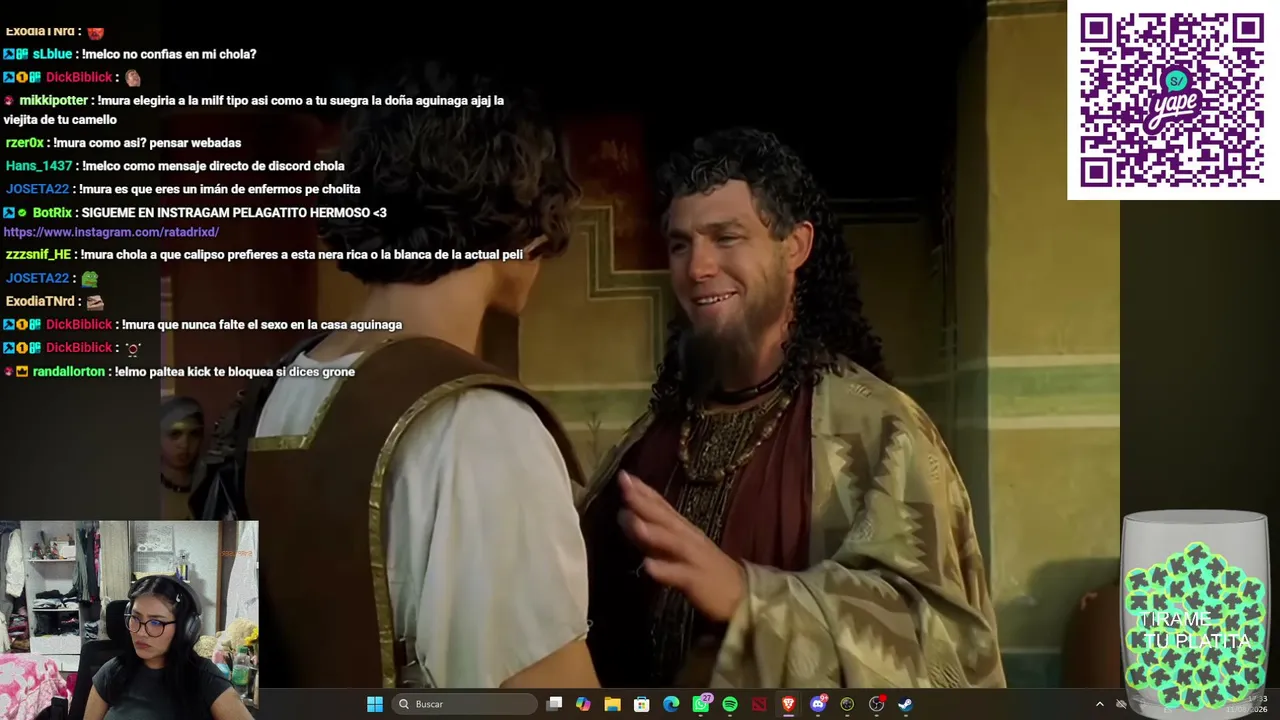Screen dimensions: 1280x720
Task: Open the Windows Start menu
Action: [x=375, y=704]
